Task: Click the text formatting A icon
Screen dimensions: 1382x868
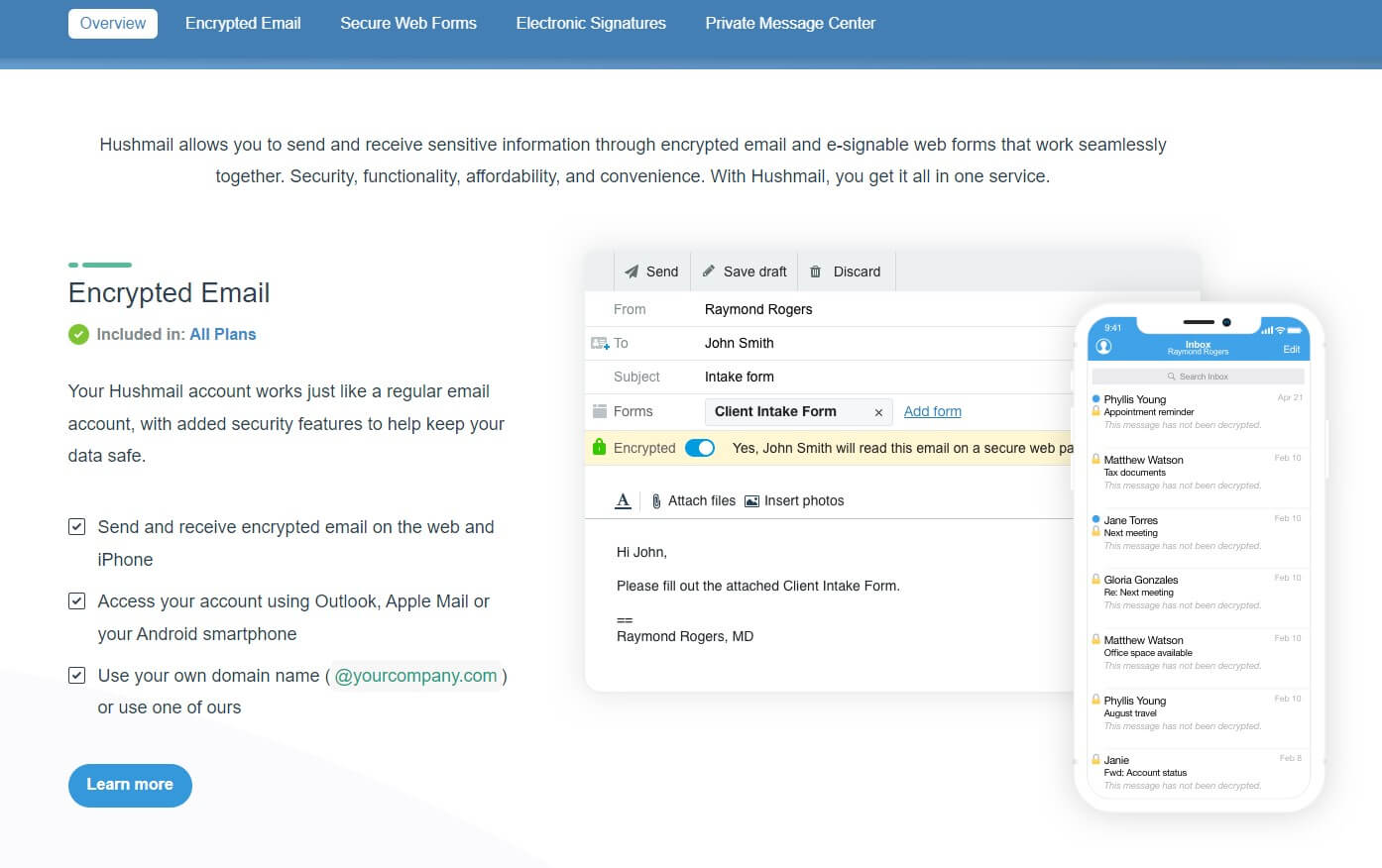Action: [x=623, y=500]
